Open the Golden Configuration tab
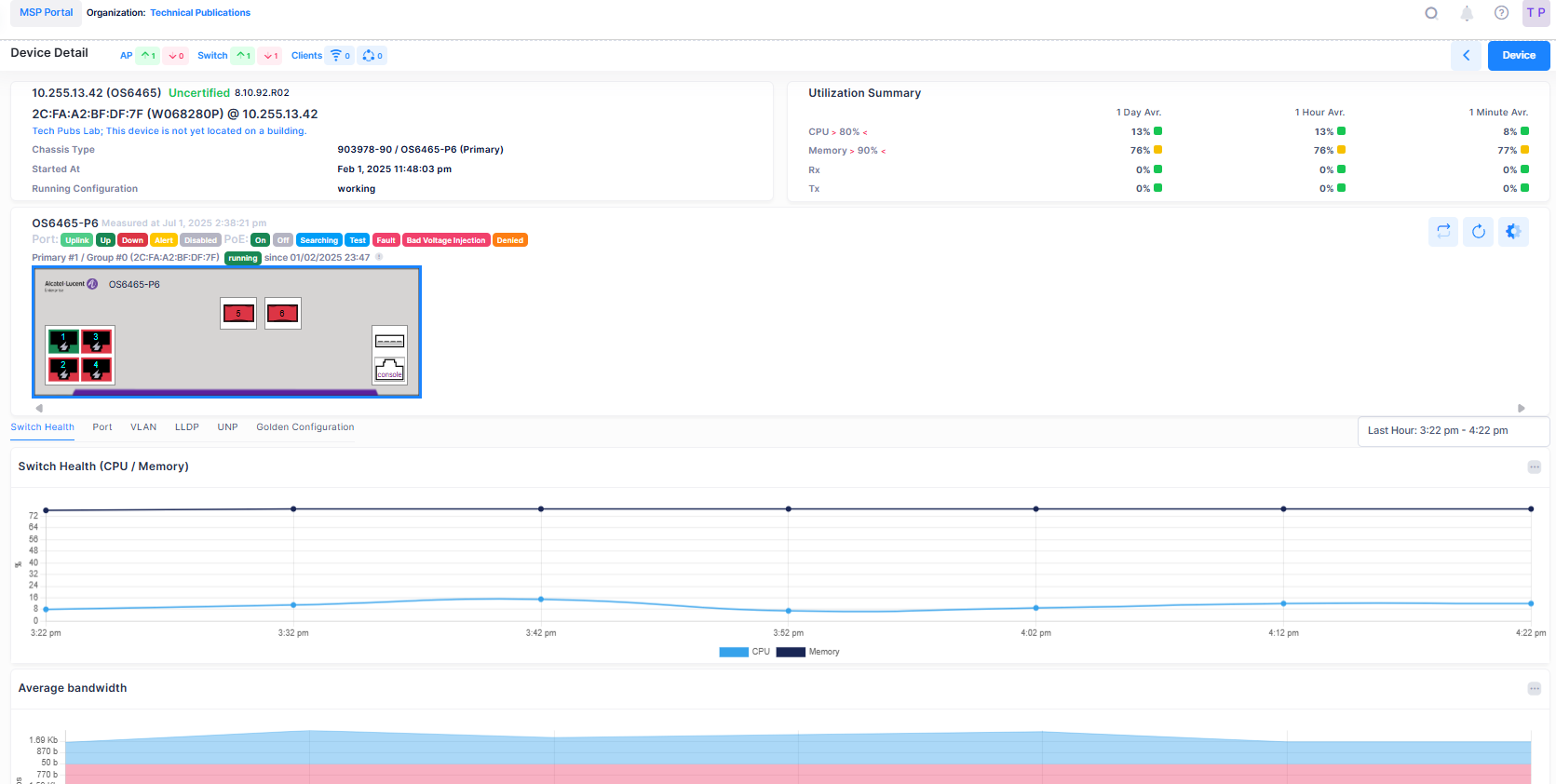The image size is (1556, 784). [304, 427]
